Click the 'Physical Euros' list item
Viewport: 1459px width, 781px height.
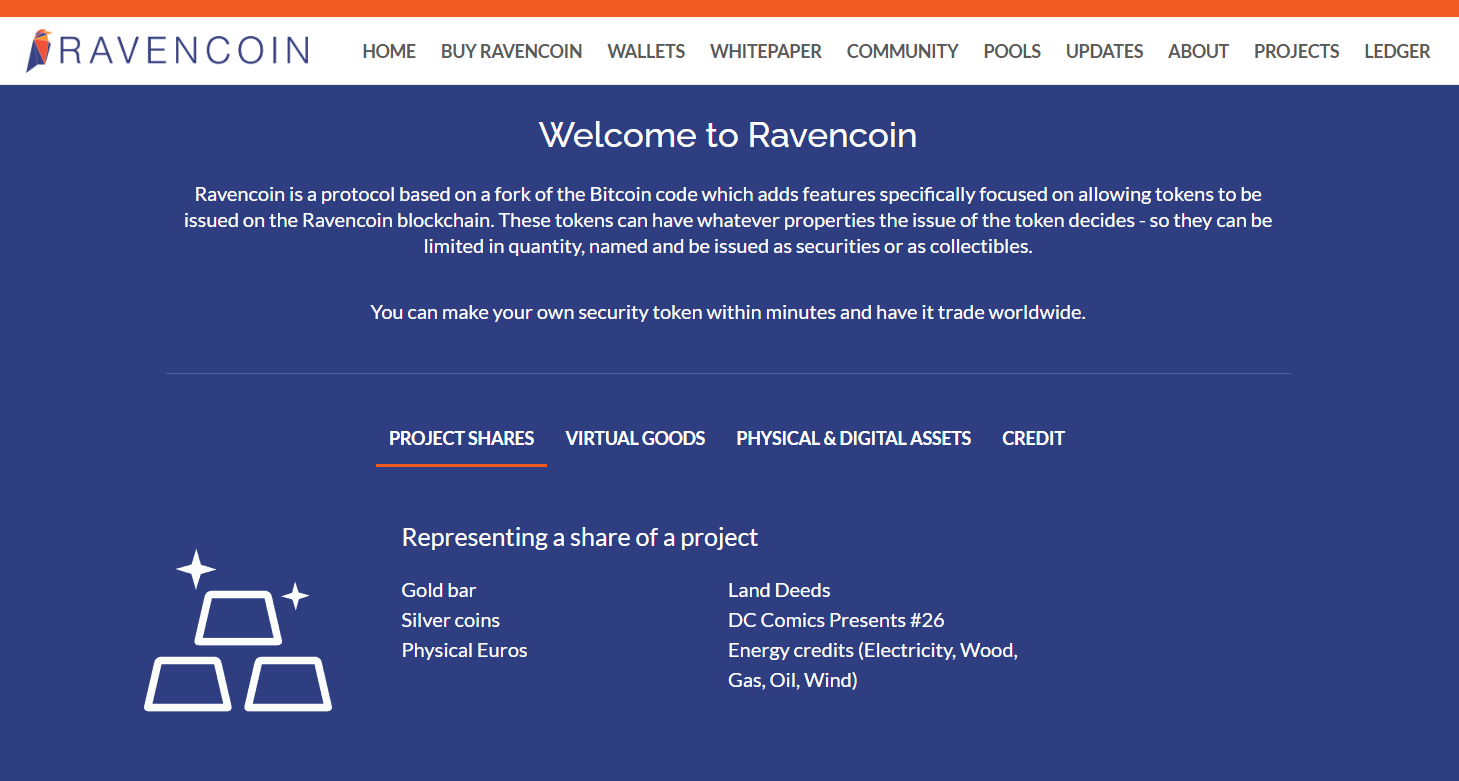tap(464, 650)
